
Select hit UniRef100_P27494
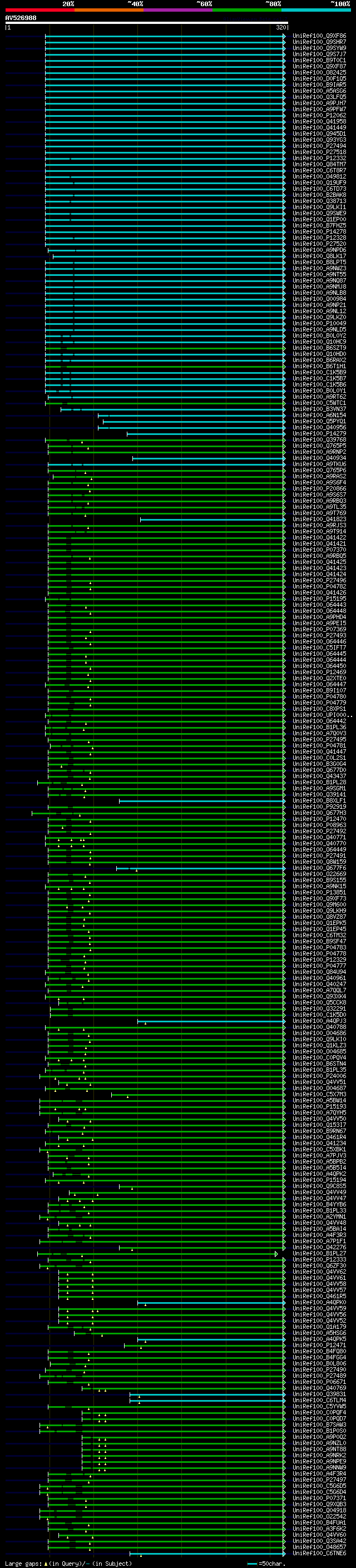(319, 146)
